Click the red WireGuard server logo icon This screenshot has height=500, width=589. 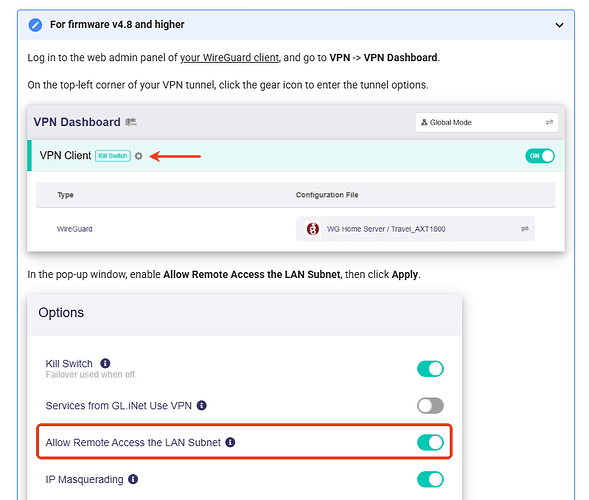point(313,229)
